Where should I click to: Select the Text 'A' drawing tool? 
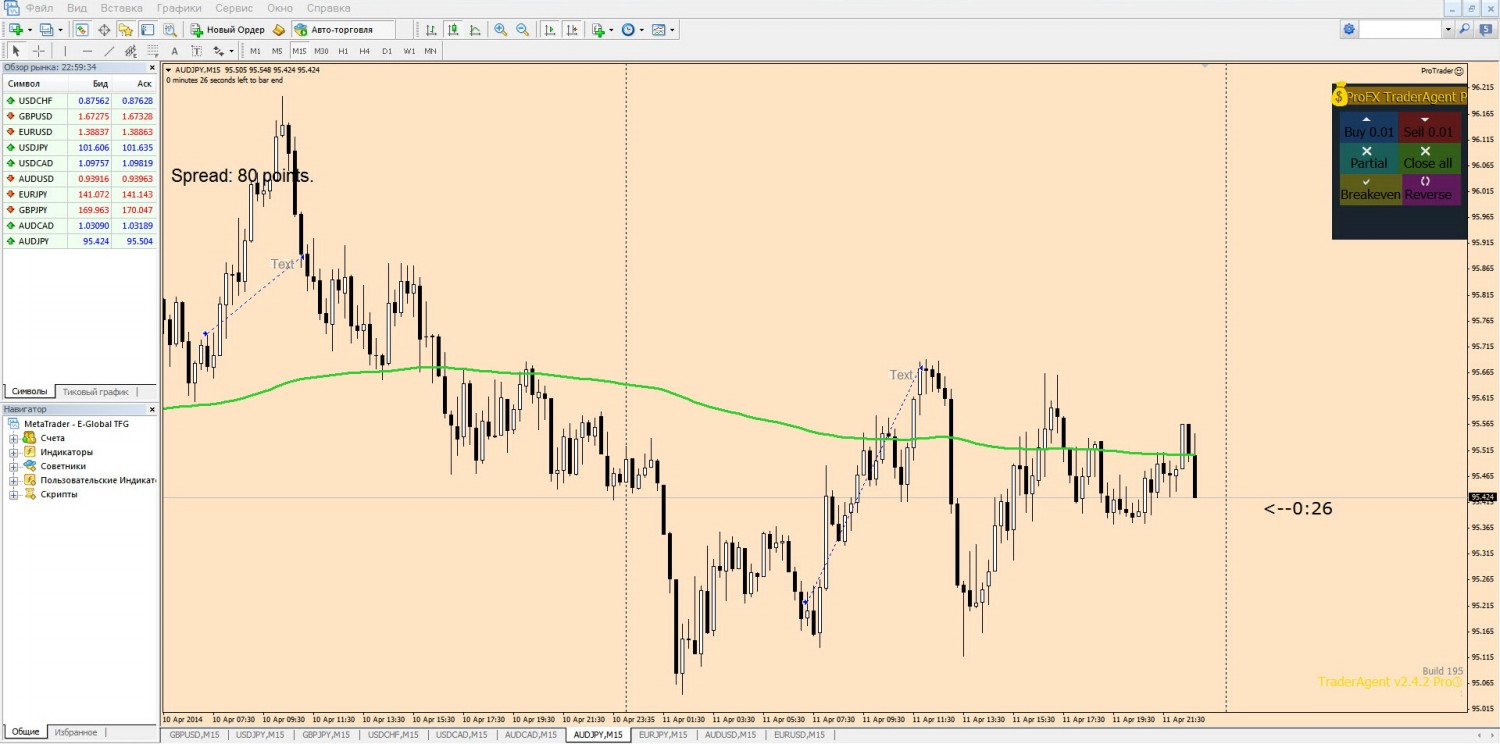174,51
